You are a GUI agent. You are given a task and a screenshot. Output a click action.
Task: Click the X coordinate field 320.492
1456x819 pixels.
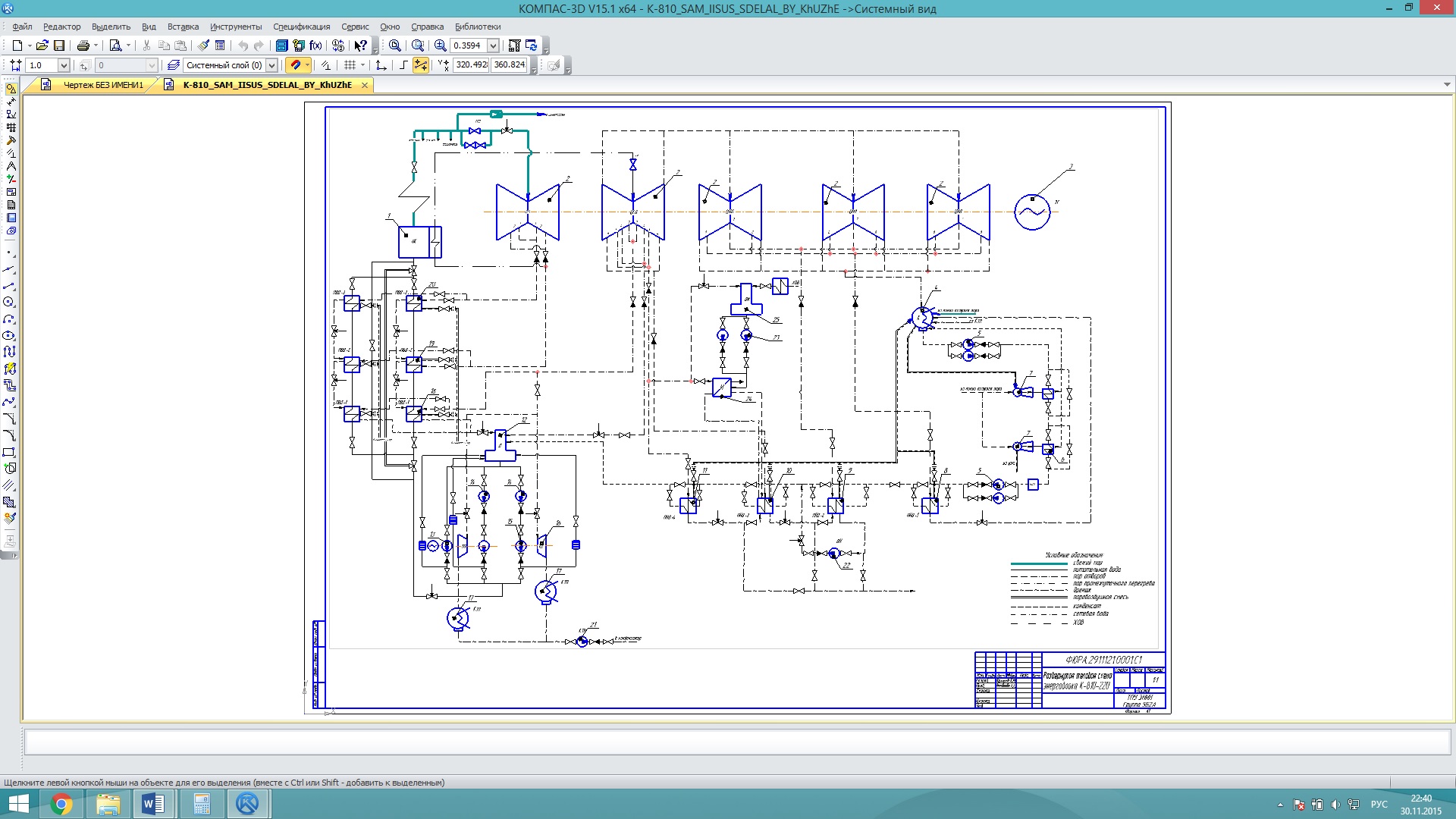tap(471, 65)
